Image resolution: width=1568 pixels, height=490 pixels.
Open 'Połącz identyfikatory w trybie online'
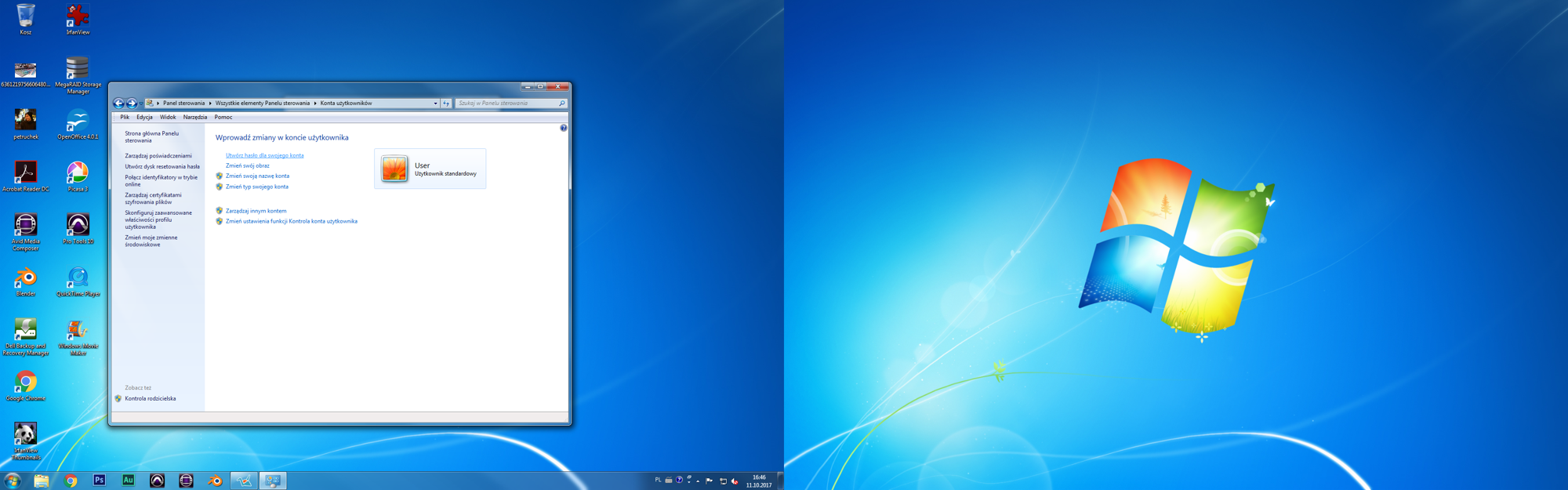162,181
